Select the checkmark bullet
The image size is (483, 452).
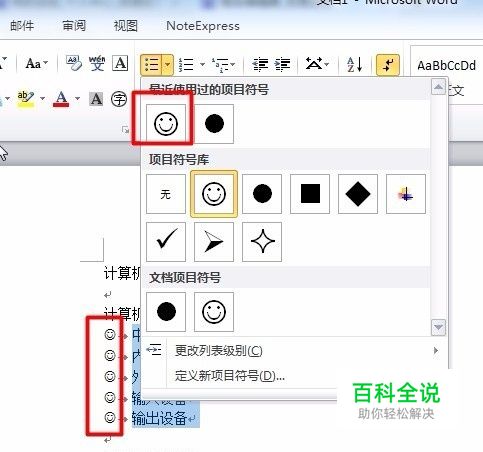(x=166, y=242)
